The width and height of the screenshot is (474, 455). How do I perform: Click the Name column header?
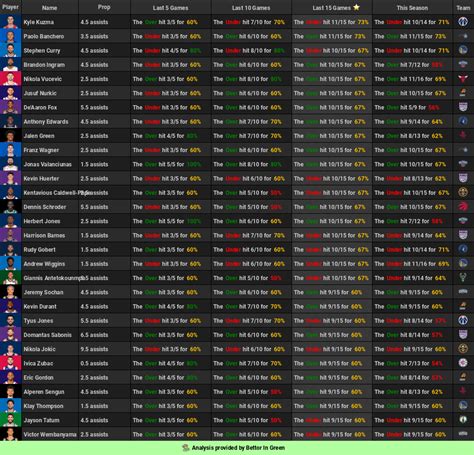coord(49,8)
